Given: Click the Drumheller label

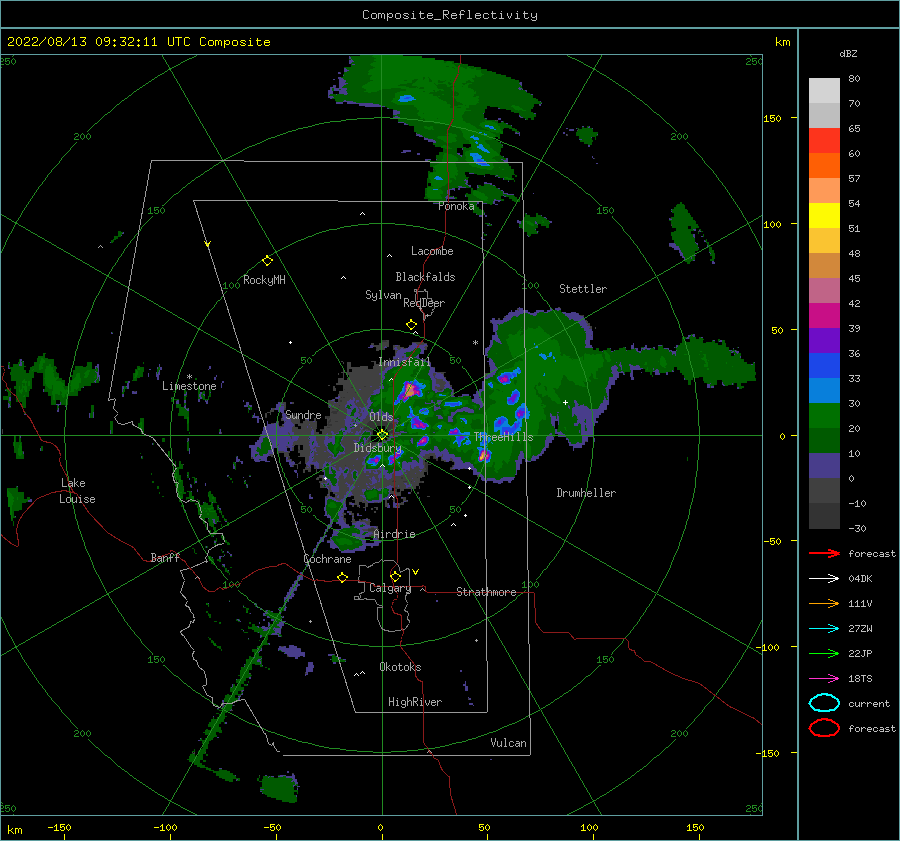Looking at the screenshot, I should (x=586, y=493).
